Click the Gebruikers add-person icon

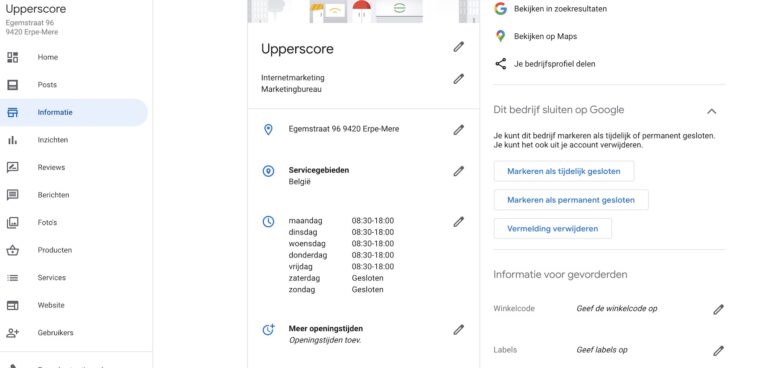pos(12,333)
